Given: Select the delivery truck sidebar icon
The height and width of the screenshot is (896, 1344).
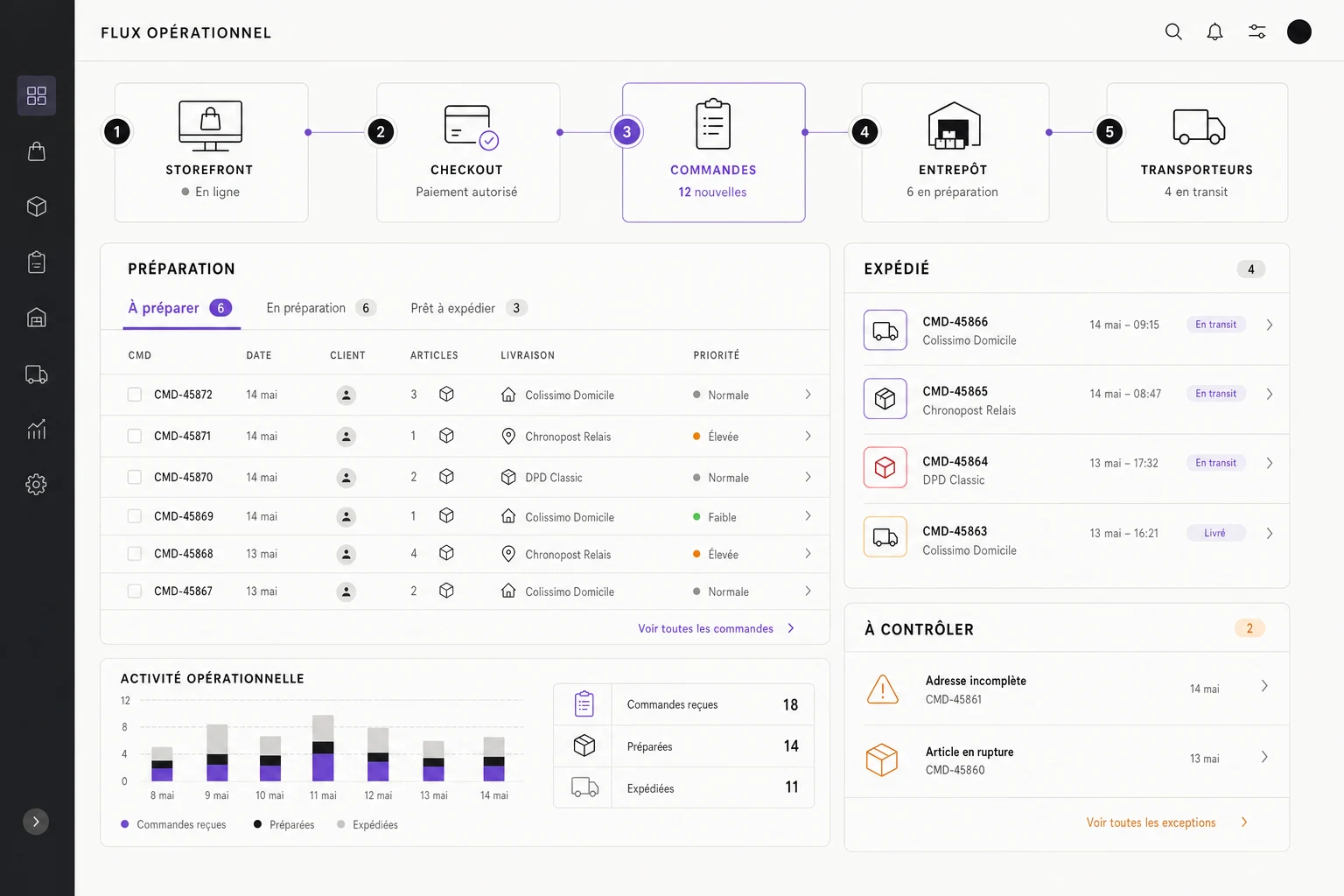Looking at the screenshot, I should (37, 374).
